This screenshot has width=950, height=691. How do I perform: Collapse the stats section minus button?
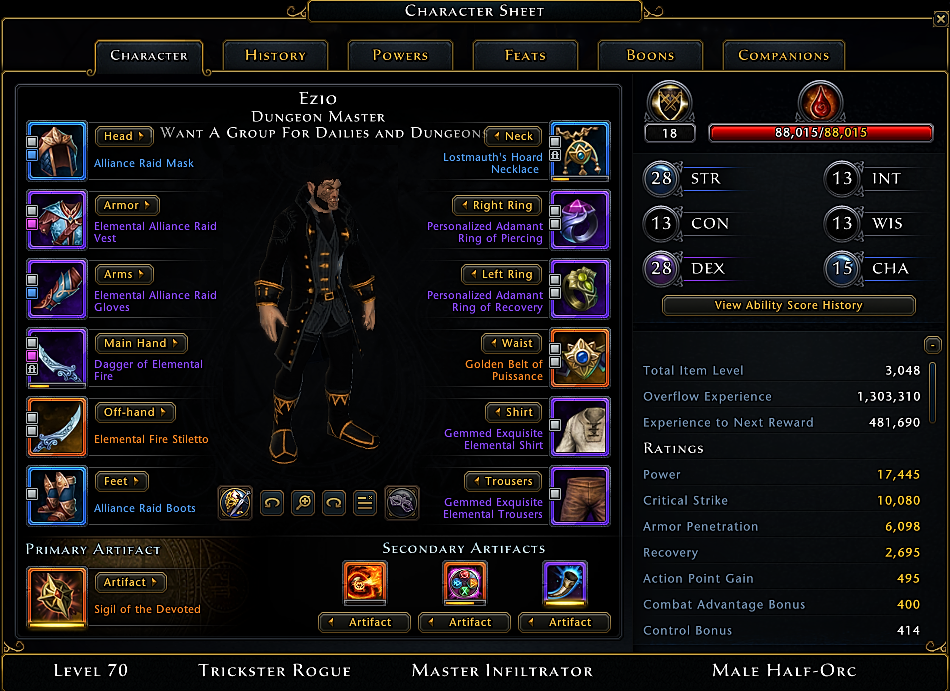click(x=932, y=345)
